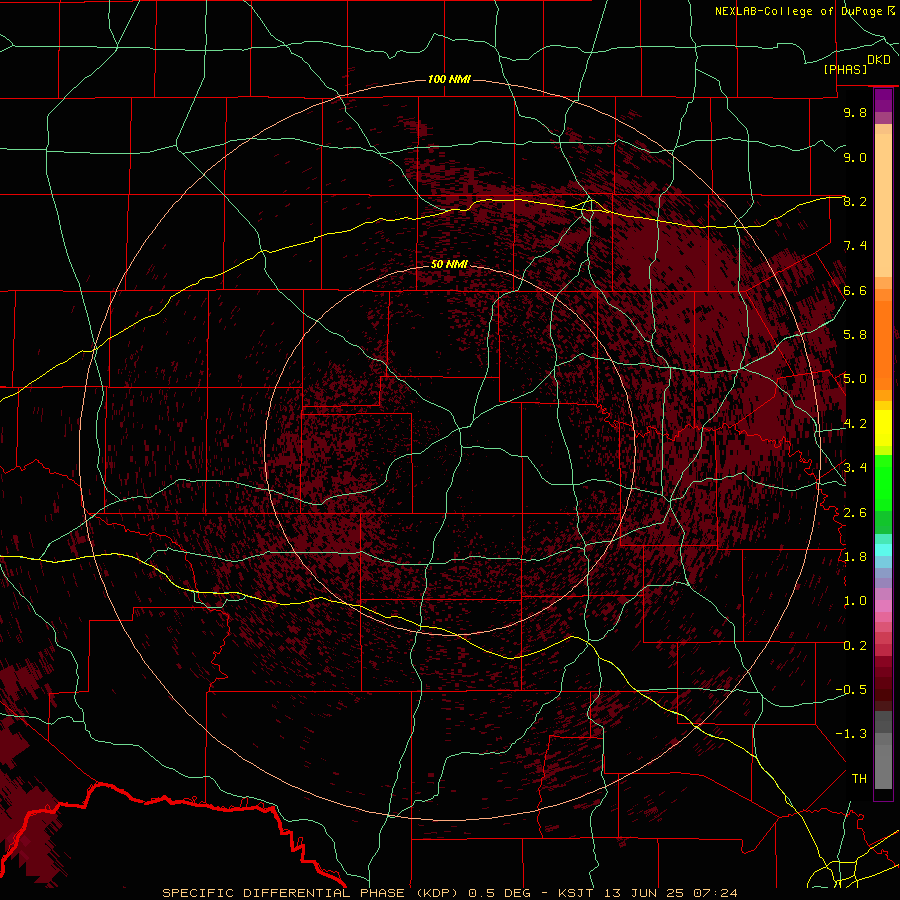The height and width of the screenshot is (900, 900).
Task: Click the DKD label above the color scale
Action: (879, 60)
